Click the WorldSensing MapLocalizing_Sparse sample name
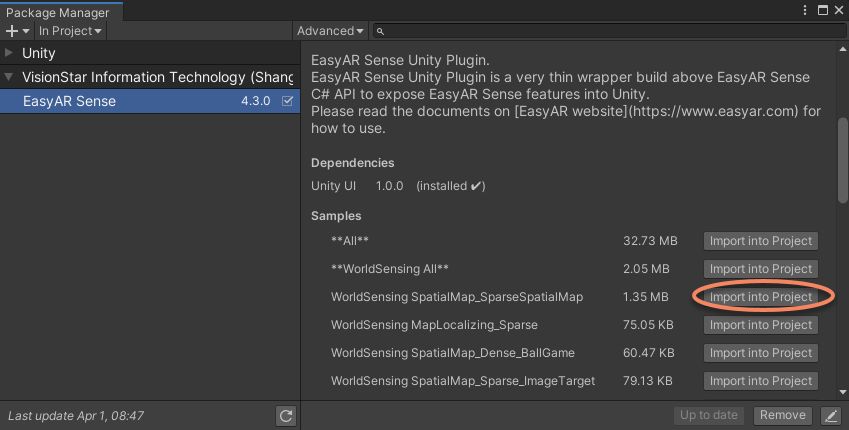Viewport: 849px width, 430px height. coord(434,325)
